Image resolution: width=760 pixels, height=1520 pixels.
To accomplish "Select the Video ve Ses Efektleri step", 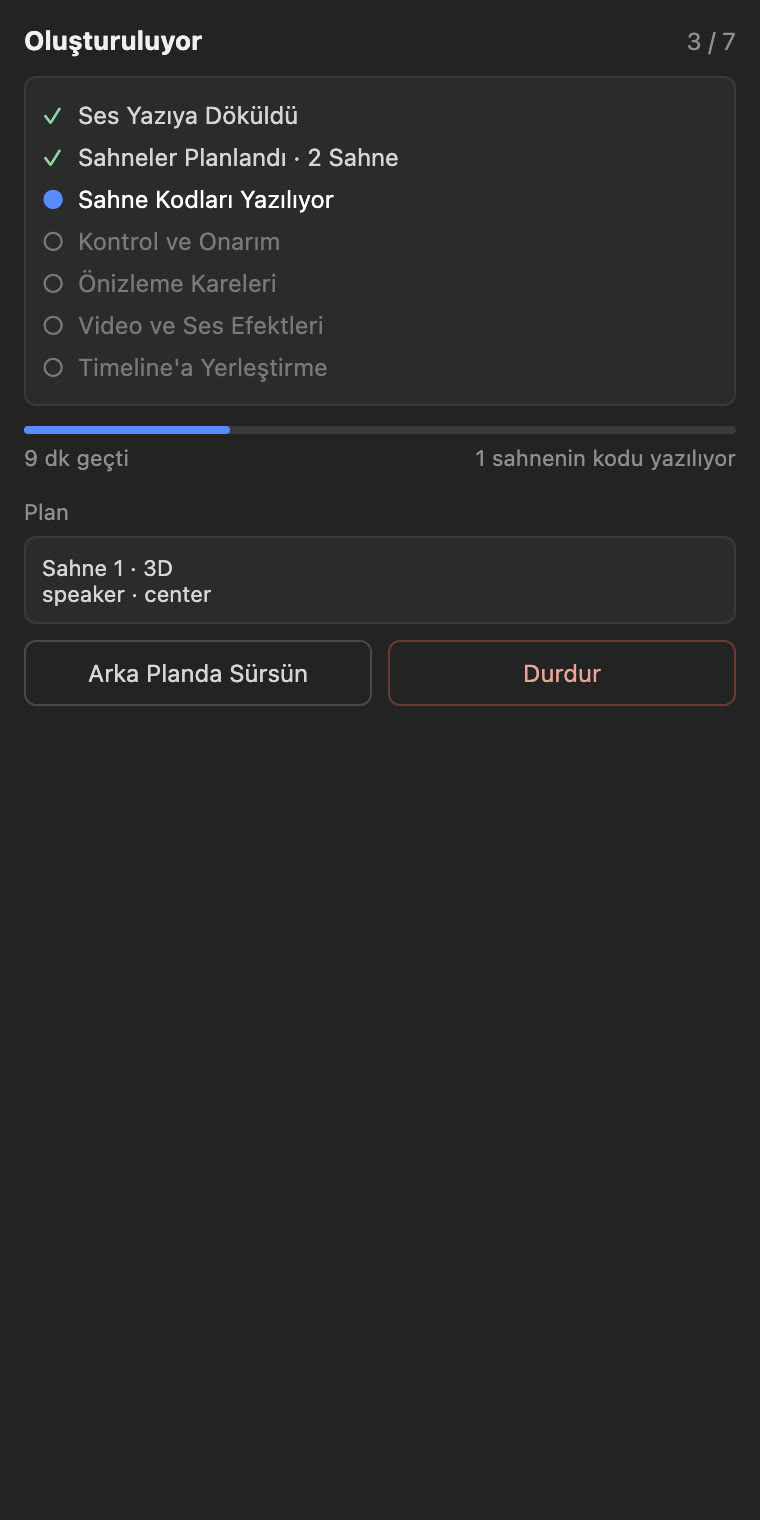I will pyautogui.click(x=201, y=326).
